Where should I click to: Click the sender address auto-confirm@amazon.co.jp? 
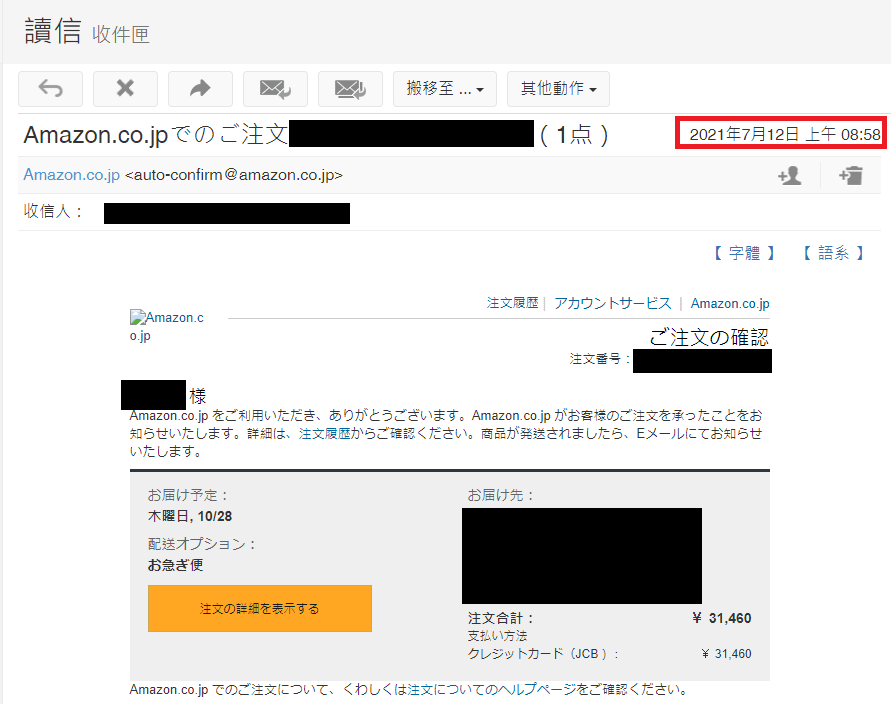click(234, 175)
